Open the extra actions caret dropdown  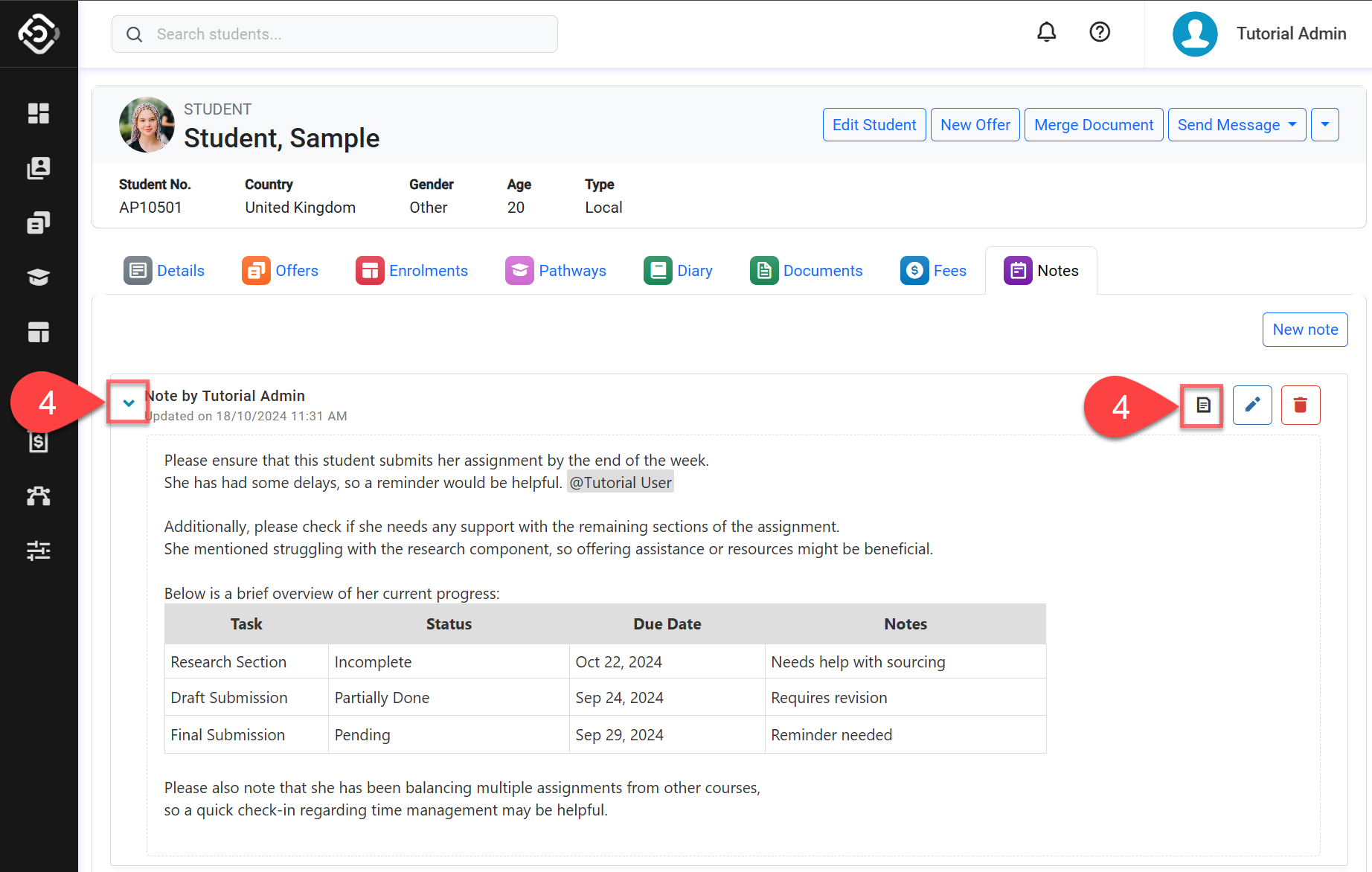click(1324, 125)
